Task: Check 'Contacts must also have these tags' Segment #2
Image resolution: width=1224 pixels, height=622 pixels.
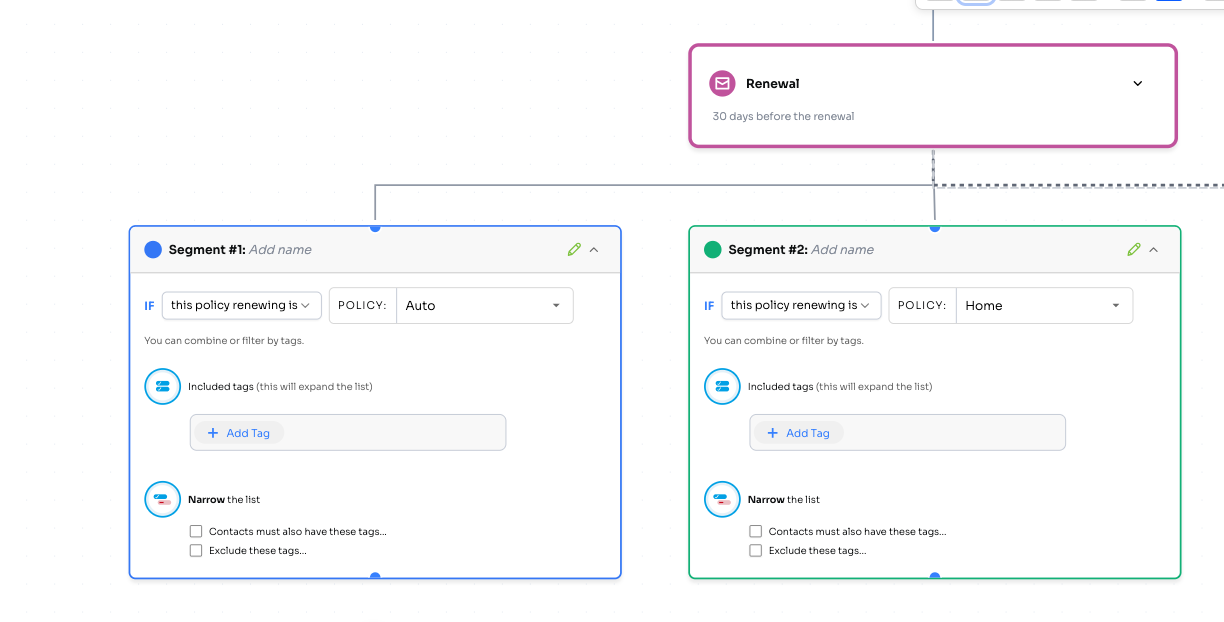Action: coord(756,531)
